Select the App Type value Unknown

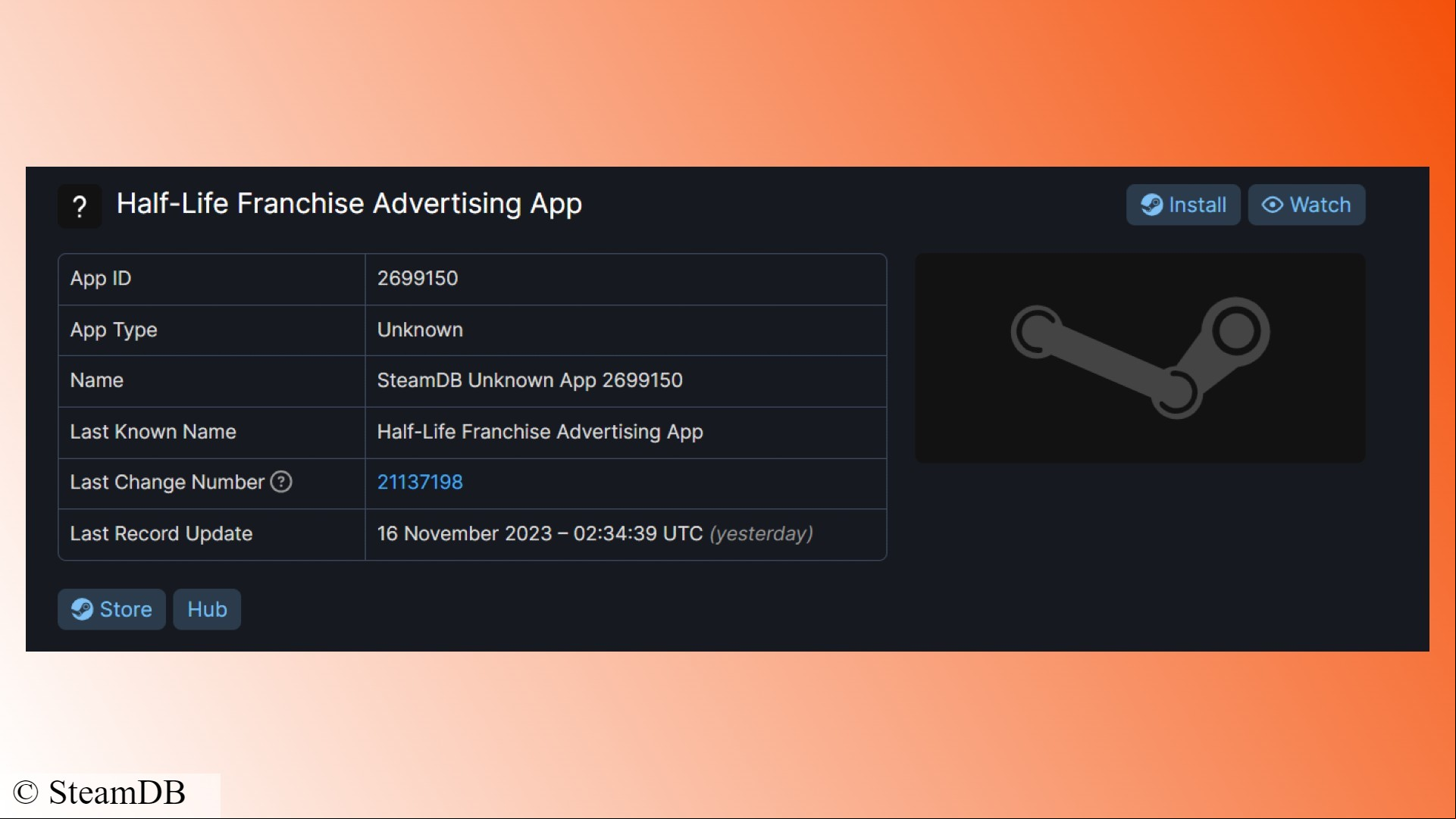420,330
